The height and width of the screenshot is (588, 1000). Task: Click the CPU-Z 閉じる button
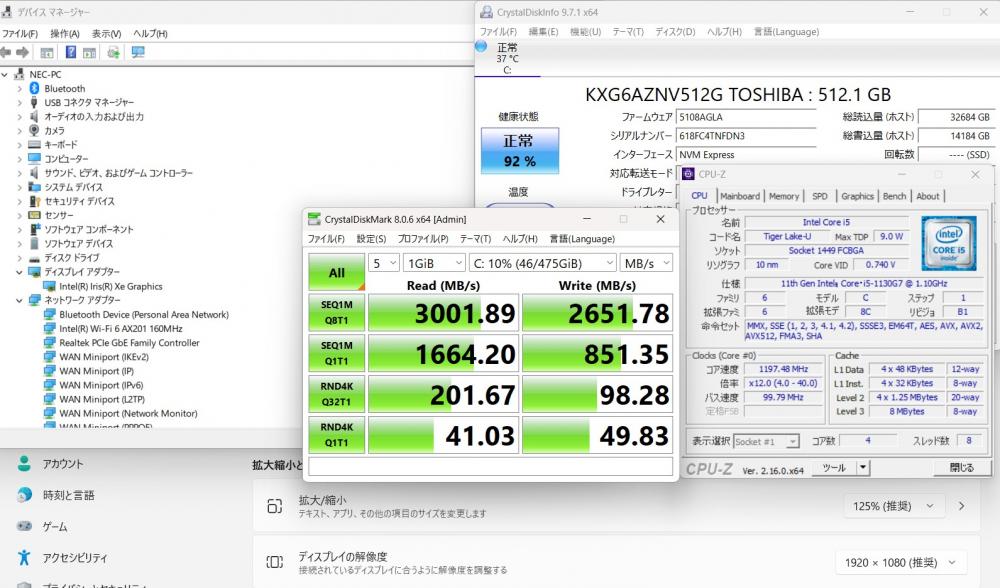point(961,468)
